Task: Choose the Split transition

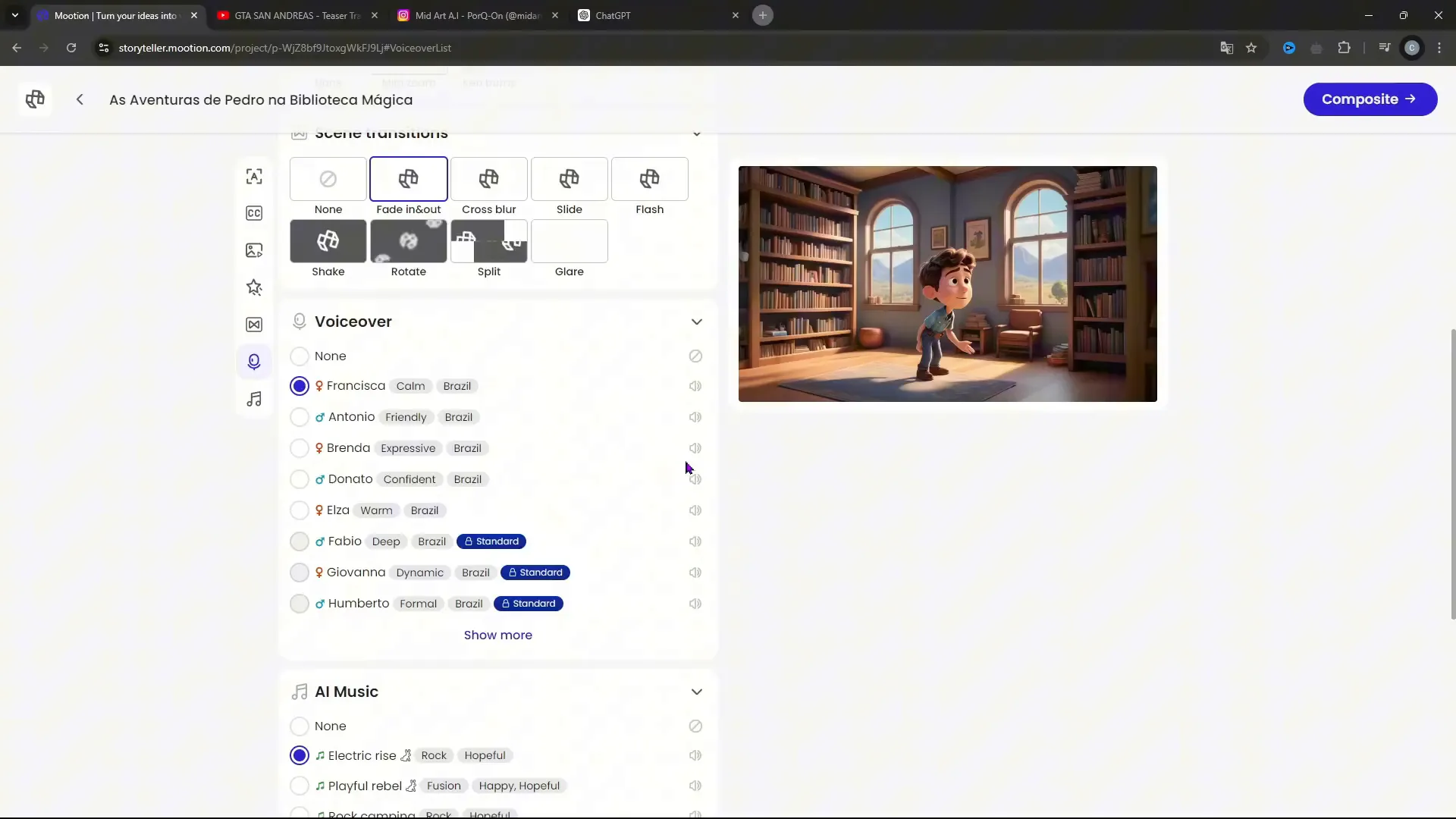Action: tap(489, 241)
